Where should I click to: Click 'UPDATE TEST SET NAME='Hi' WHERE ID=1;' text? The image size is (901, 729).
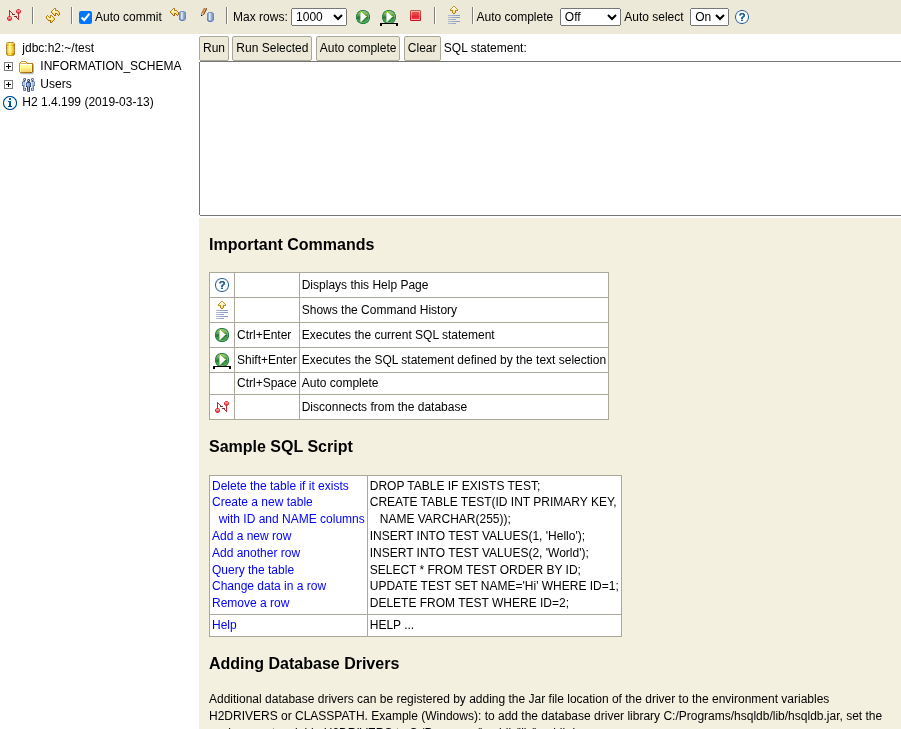pos(494,586)
